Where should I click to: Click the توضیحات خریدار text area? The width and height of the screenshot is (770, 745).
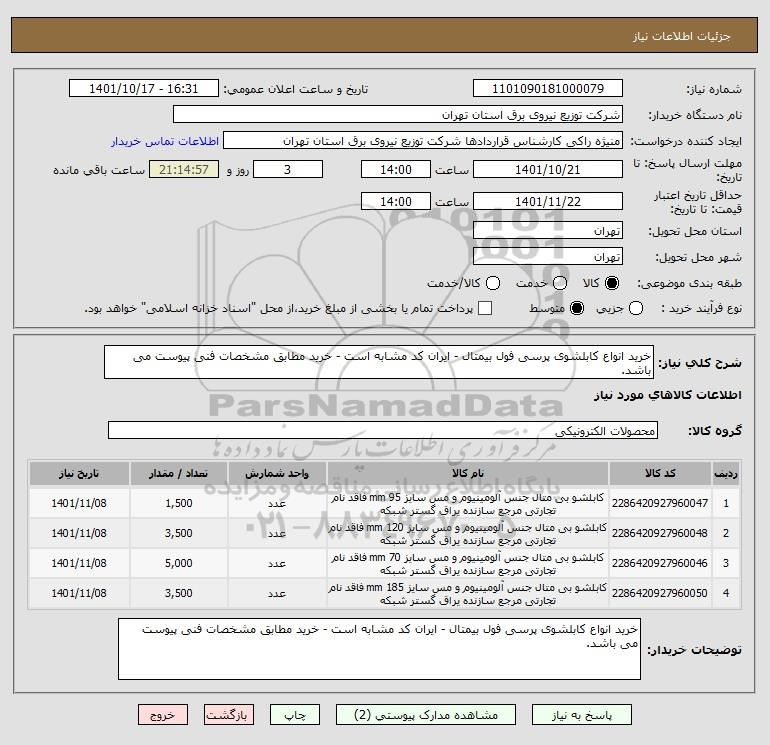(x=379, y=649)
